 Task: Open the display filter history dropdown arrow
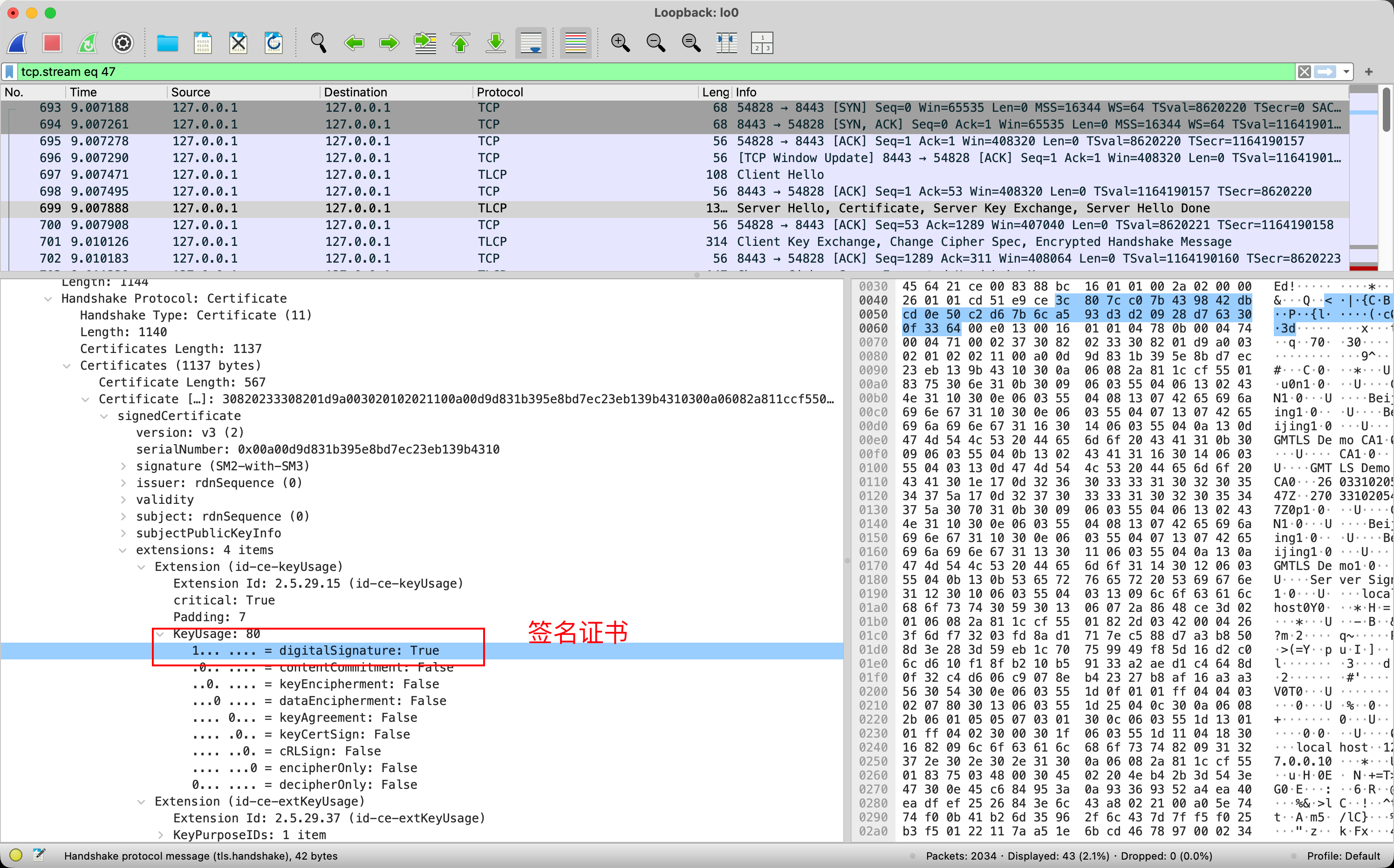[x=1346, y=72]
